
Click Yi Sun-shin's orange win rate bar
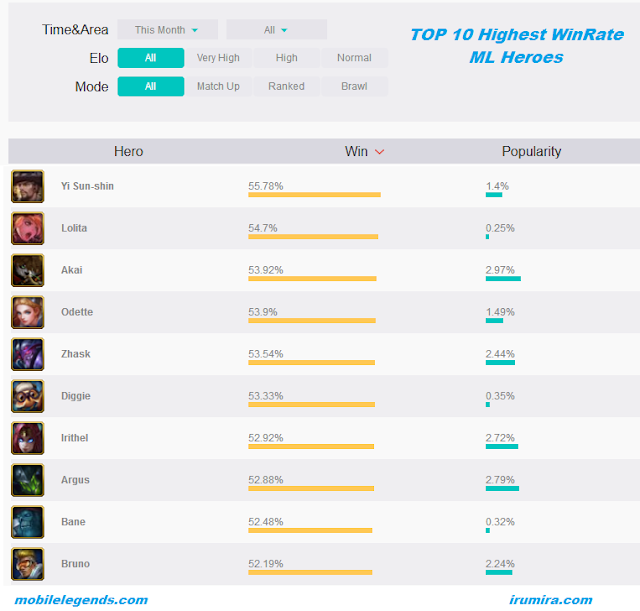click(x=314, y=195)
